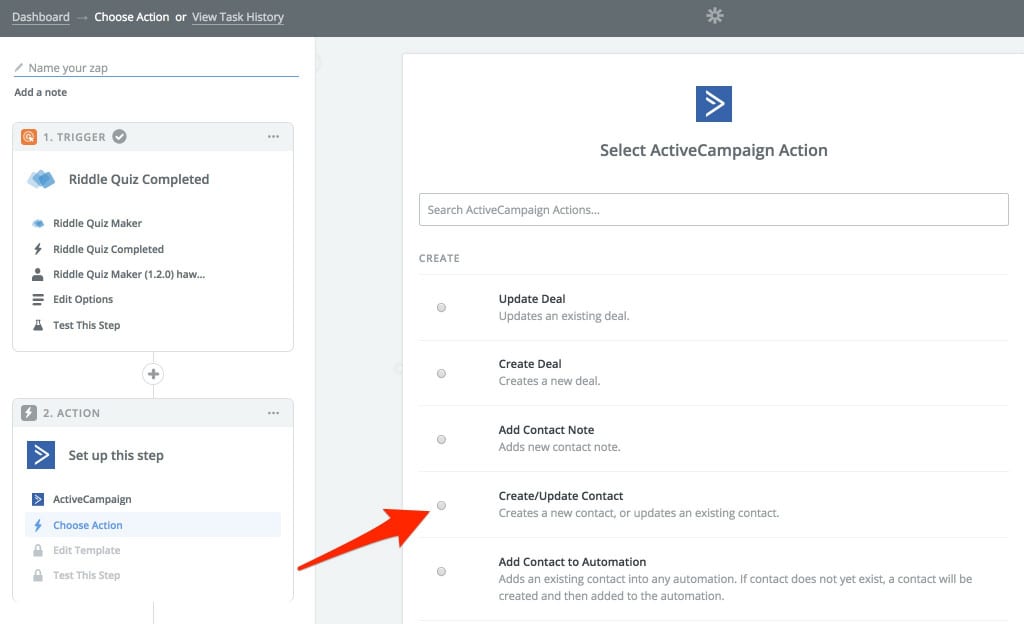Click the Add Contact to Automation title
This screenshot has width=1024, height=624.
[573, 561]
